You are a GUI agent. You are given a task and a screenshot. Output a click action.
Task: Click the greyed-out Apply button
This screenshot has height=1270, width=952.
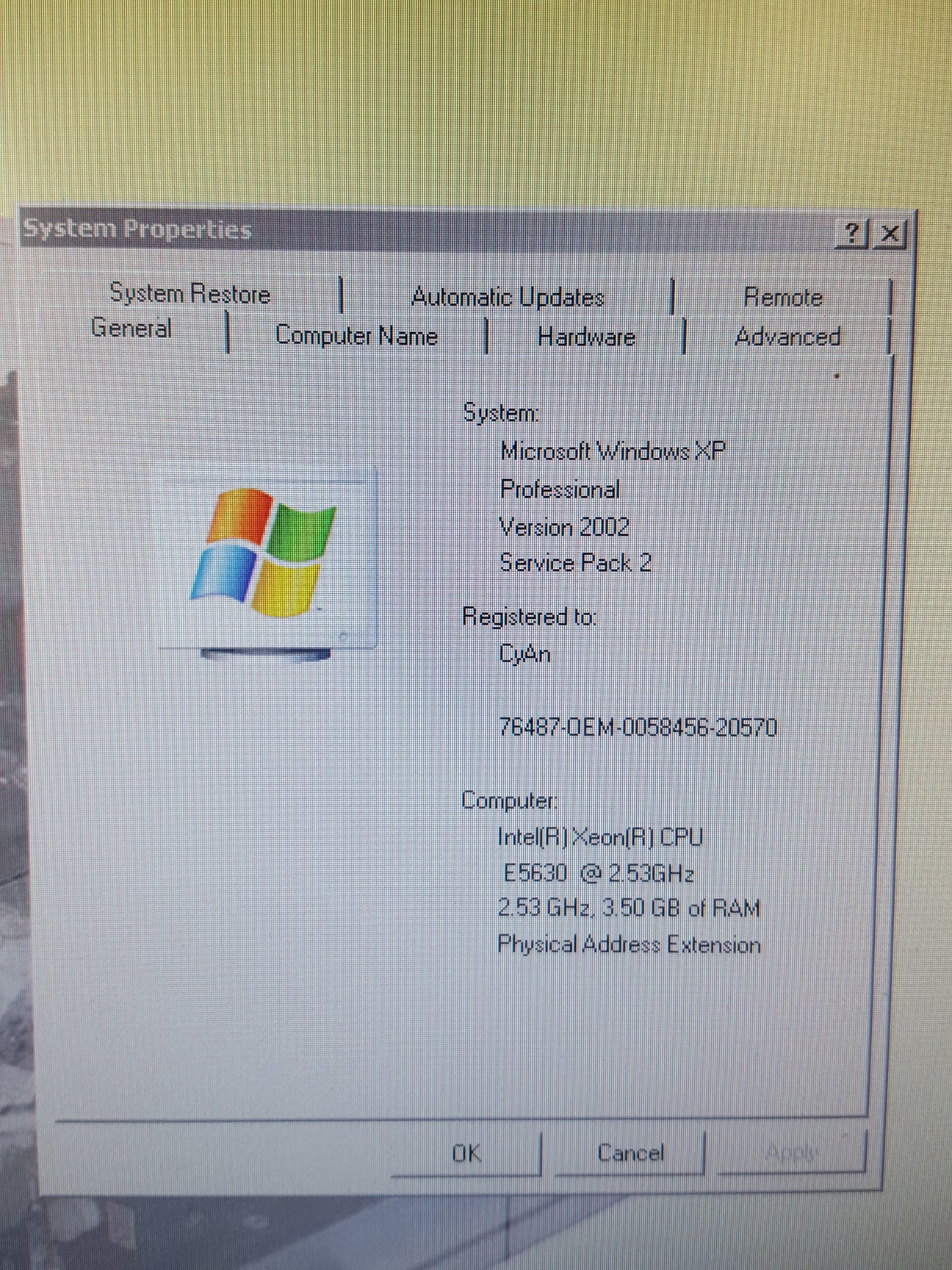(x=792, y=1152)
